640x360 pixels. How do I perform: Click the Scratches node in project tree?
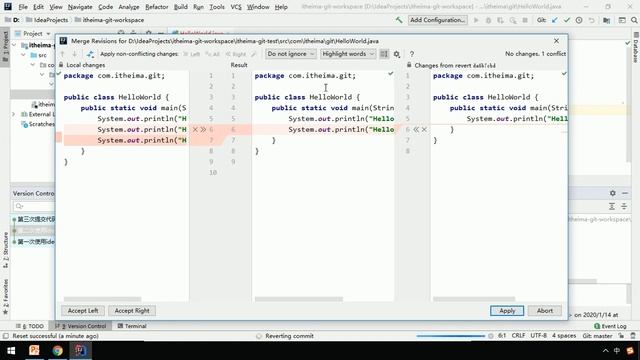38,124
